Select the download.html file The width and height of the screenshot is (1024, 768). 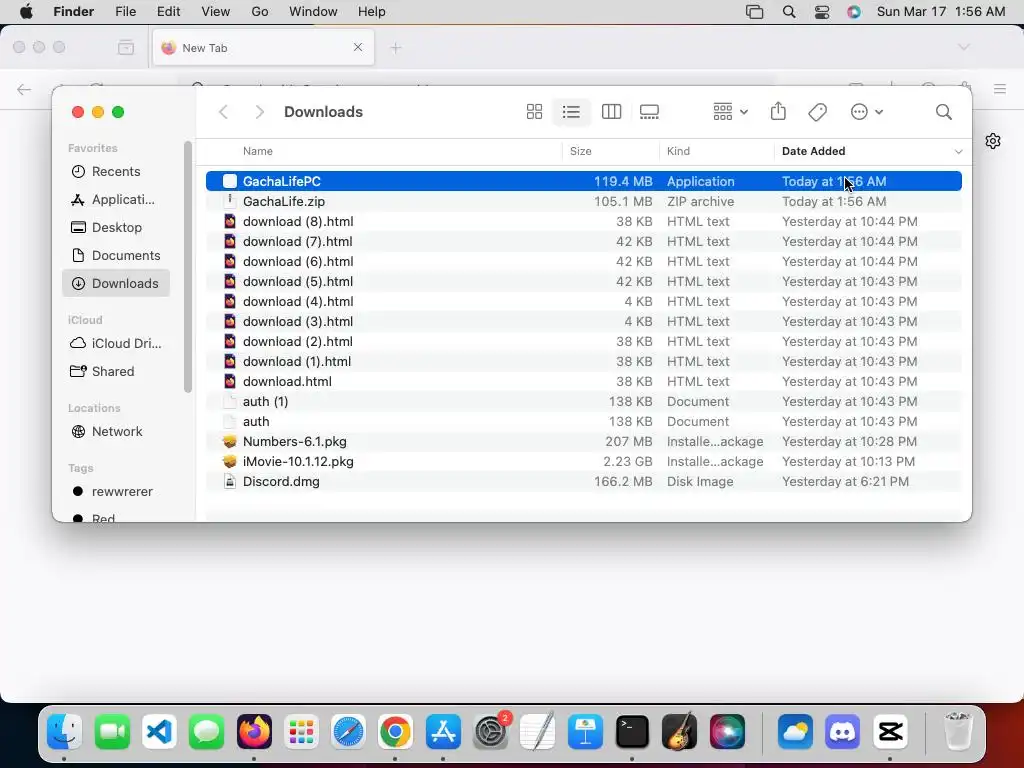[x=584, y=381]
